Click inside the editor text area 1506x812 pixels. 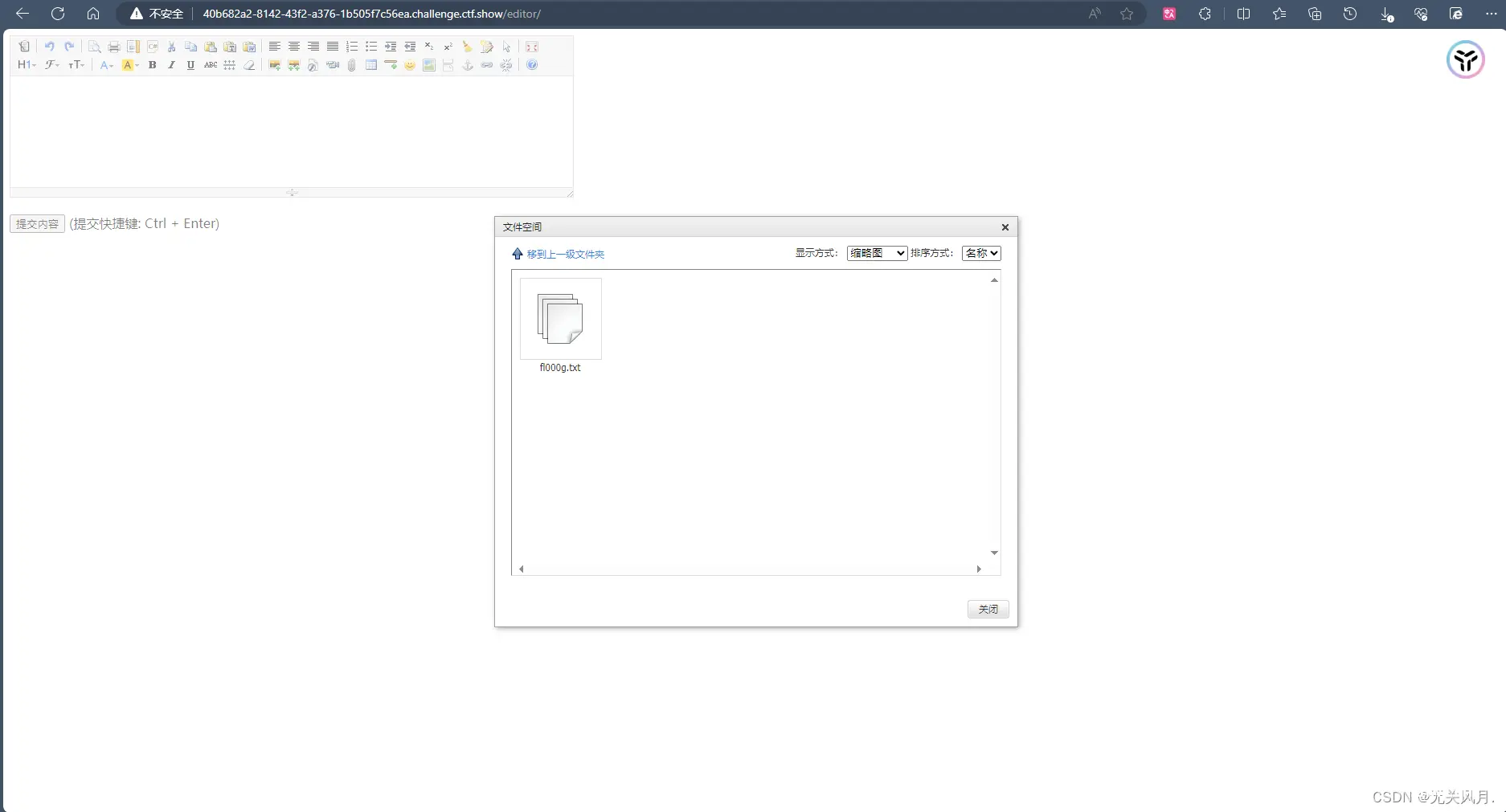coord(291,132)
